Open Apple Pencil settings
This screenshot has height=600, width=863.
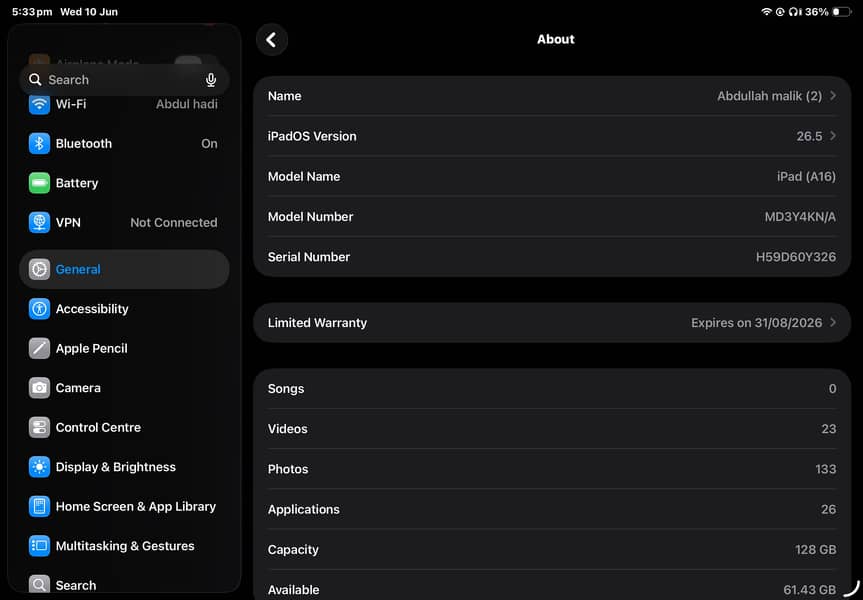pyautogui.click(x=124, y=349)
